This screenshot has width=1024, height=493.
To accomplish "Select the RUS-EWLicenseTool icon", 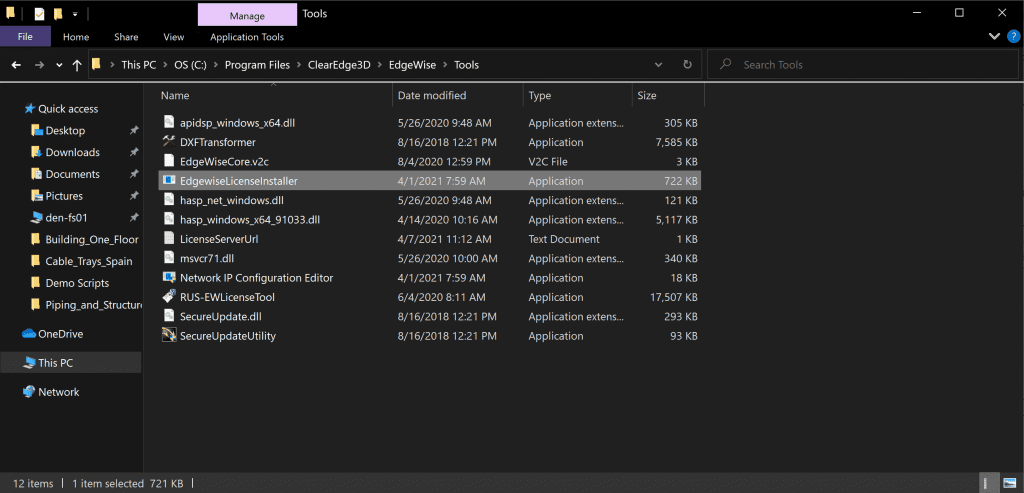I will pos(169,297).
